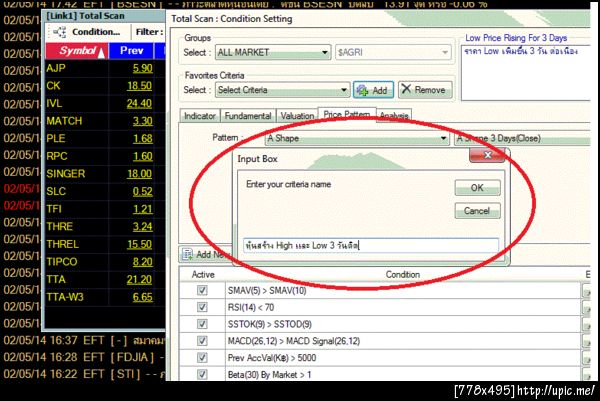Select the TFI symbol
This screenshot has width=600, height=401.
(54, 209)
